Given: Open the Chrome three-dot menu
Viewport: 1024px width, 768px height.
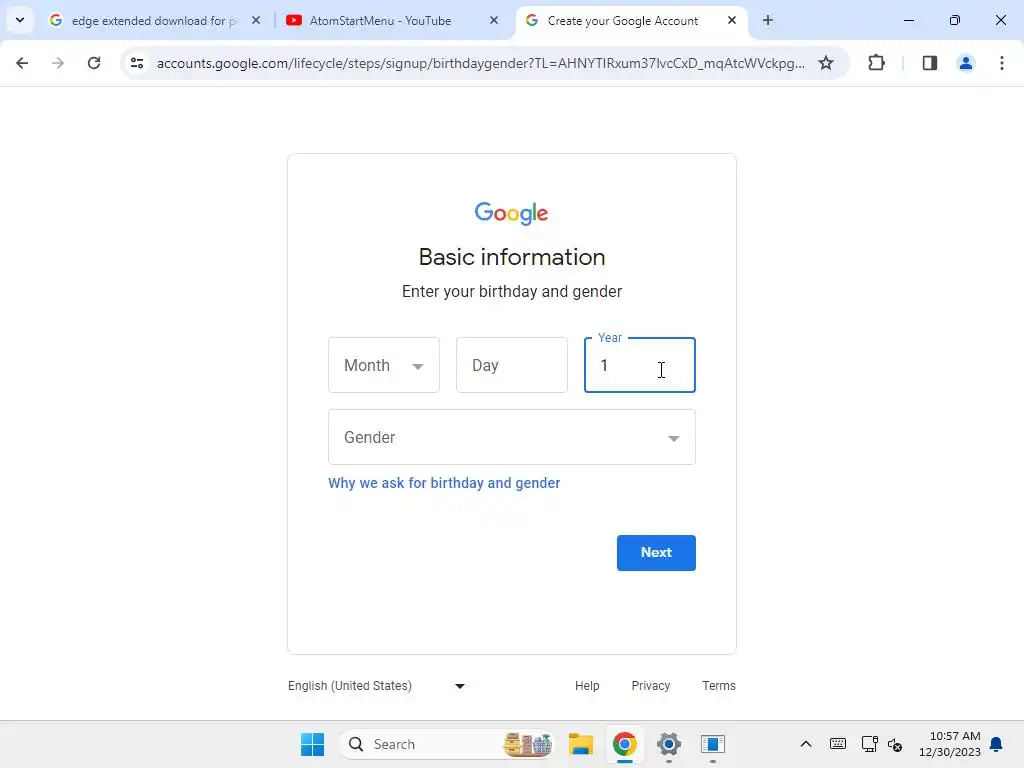Looking at the screenshot, I should click(1002, 63).
